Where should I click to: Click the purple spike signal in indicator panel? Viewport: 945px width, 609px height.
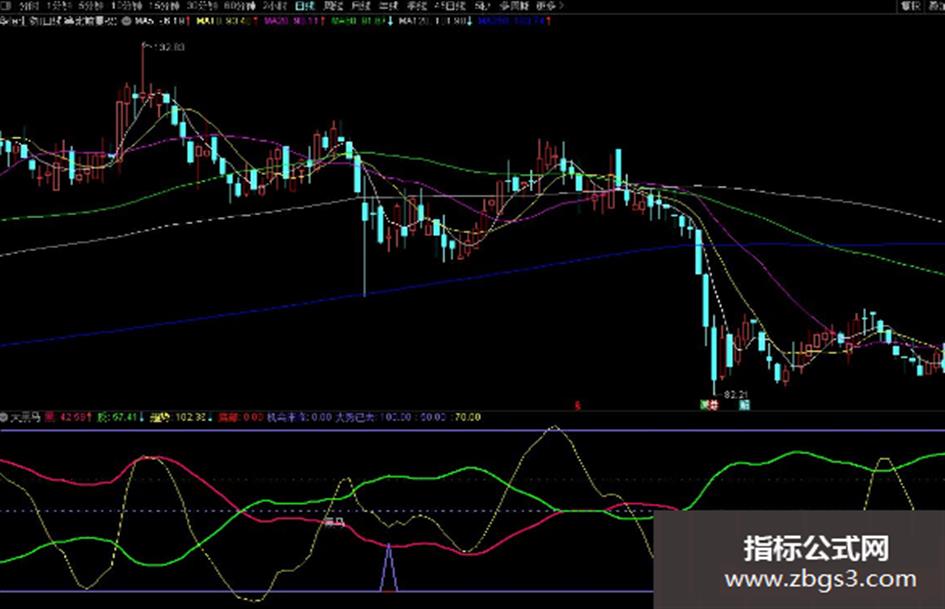point(389,567)
